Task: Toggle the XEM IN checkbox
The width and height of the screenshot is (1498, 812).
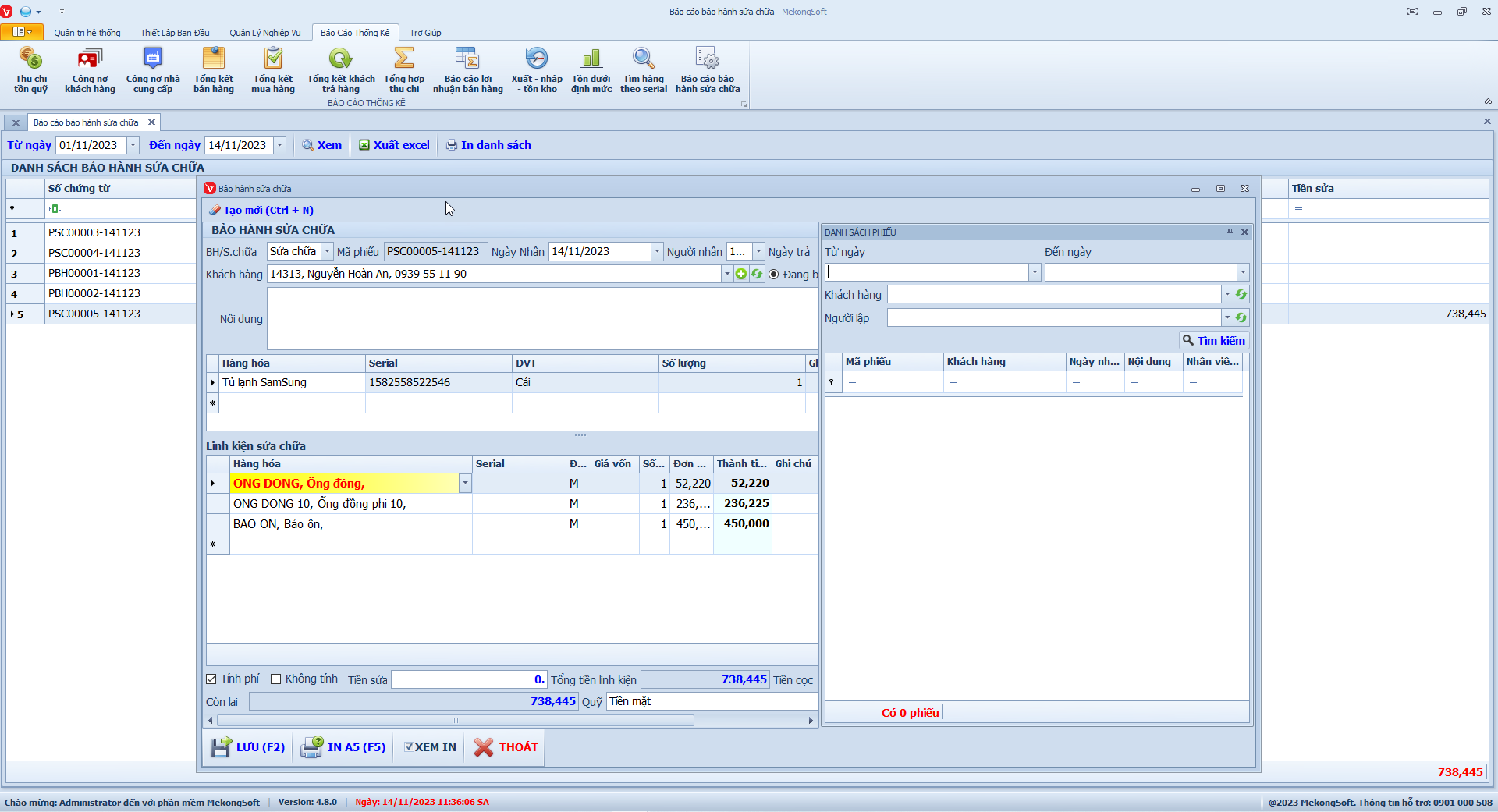Action: 409,747
